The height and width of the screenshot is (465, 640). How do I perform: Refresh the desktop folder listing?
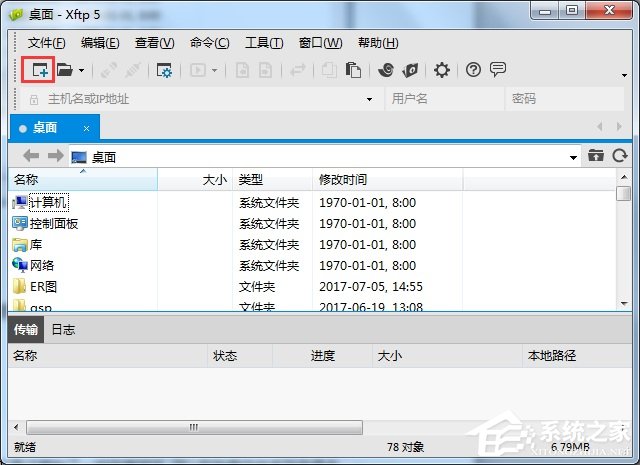[x=620, y=156]
